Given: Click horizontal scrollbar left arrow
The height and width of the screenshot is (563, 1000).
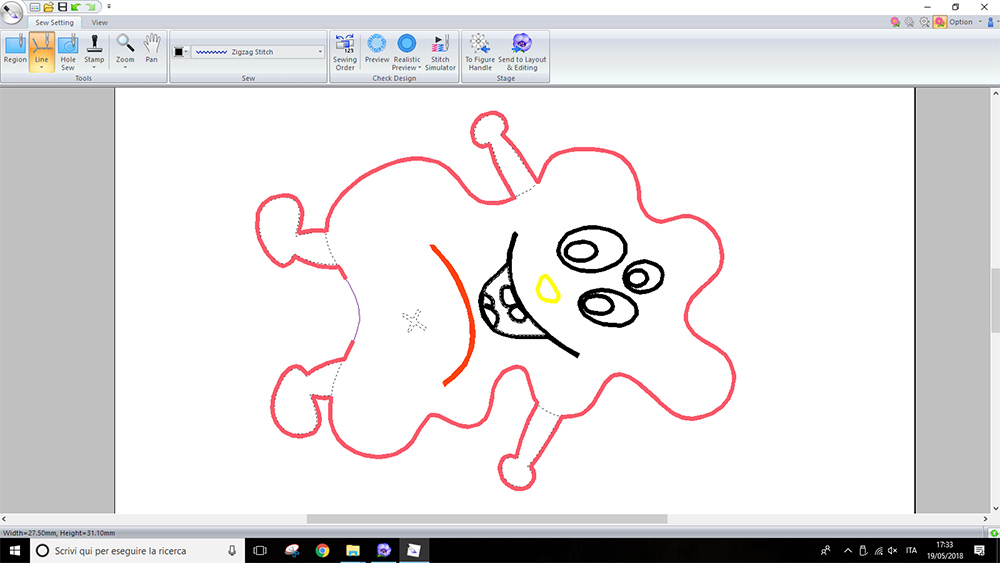Looking at the screenshot, I should tap(4, 519).
